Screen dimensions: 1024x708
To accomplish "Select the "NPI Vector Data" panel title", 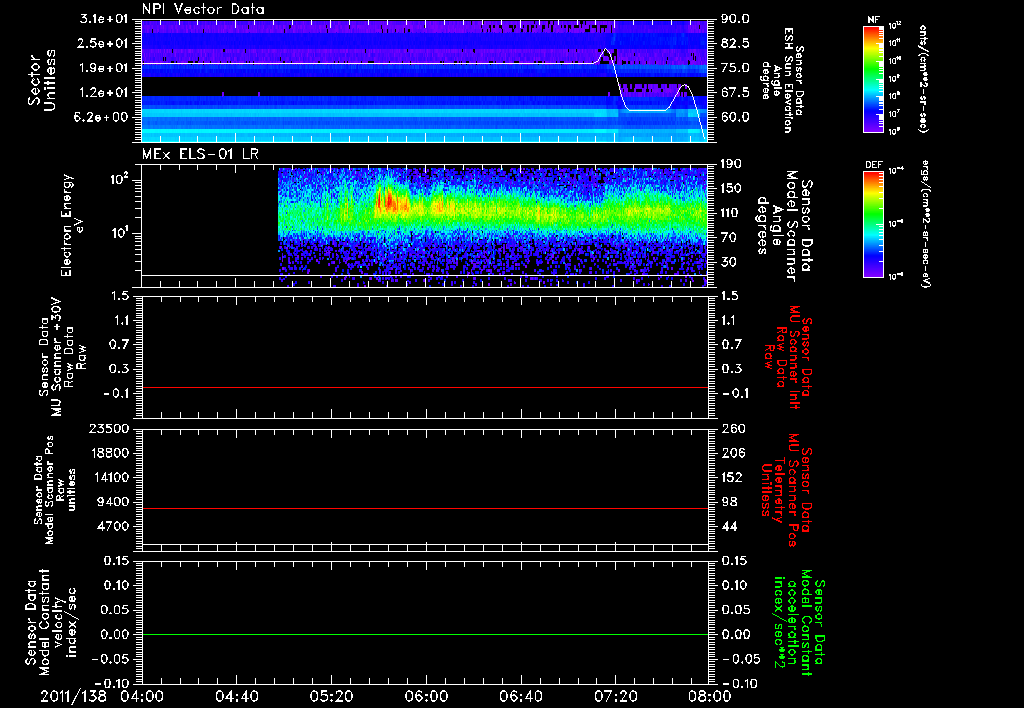I will [x=203, y=9].
